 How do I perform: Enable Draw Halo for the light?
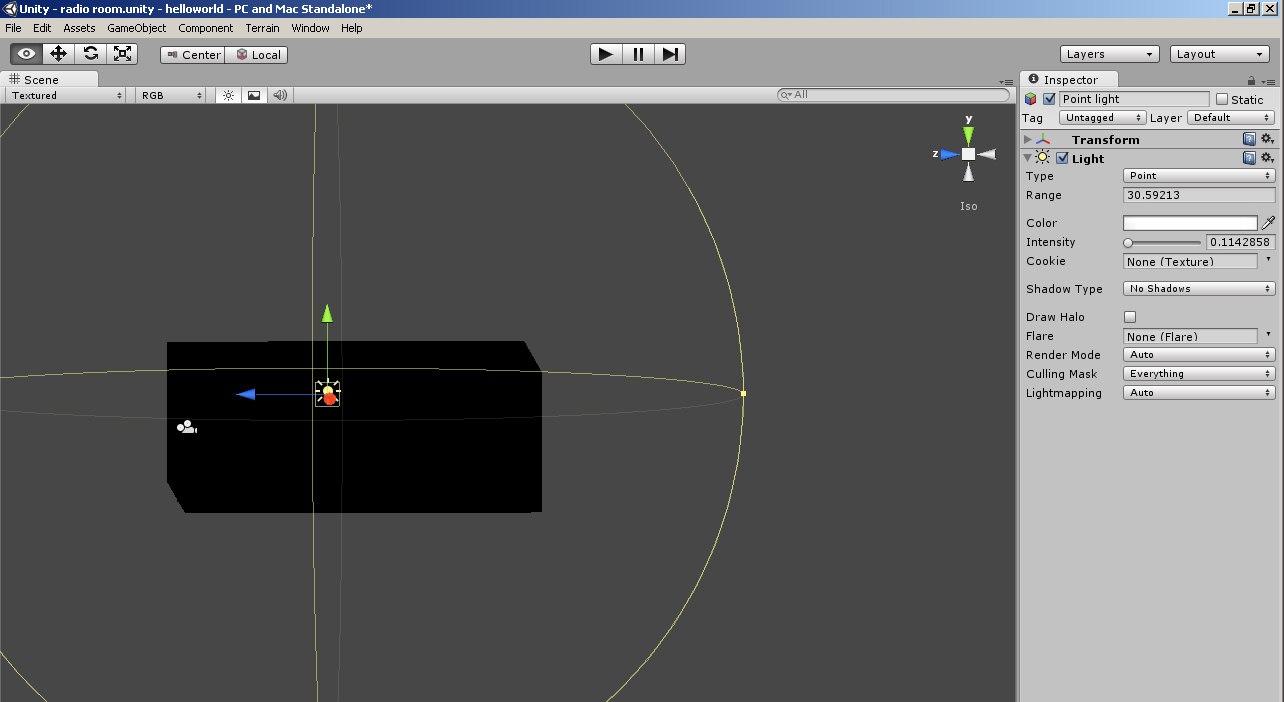point(1130,316)
